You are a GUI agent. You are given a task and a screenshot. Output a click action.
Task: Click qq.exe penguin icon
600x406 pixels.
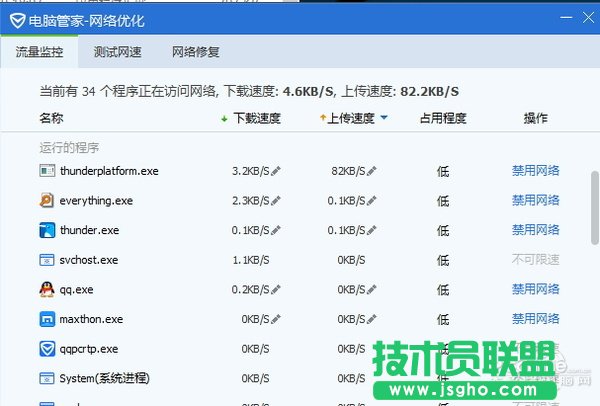coord(47,289)
